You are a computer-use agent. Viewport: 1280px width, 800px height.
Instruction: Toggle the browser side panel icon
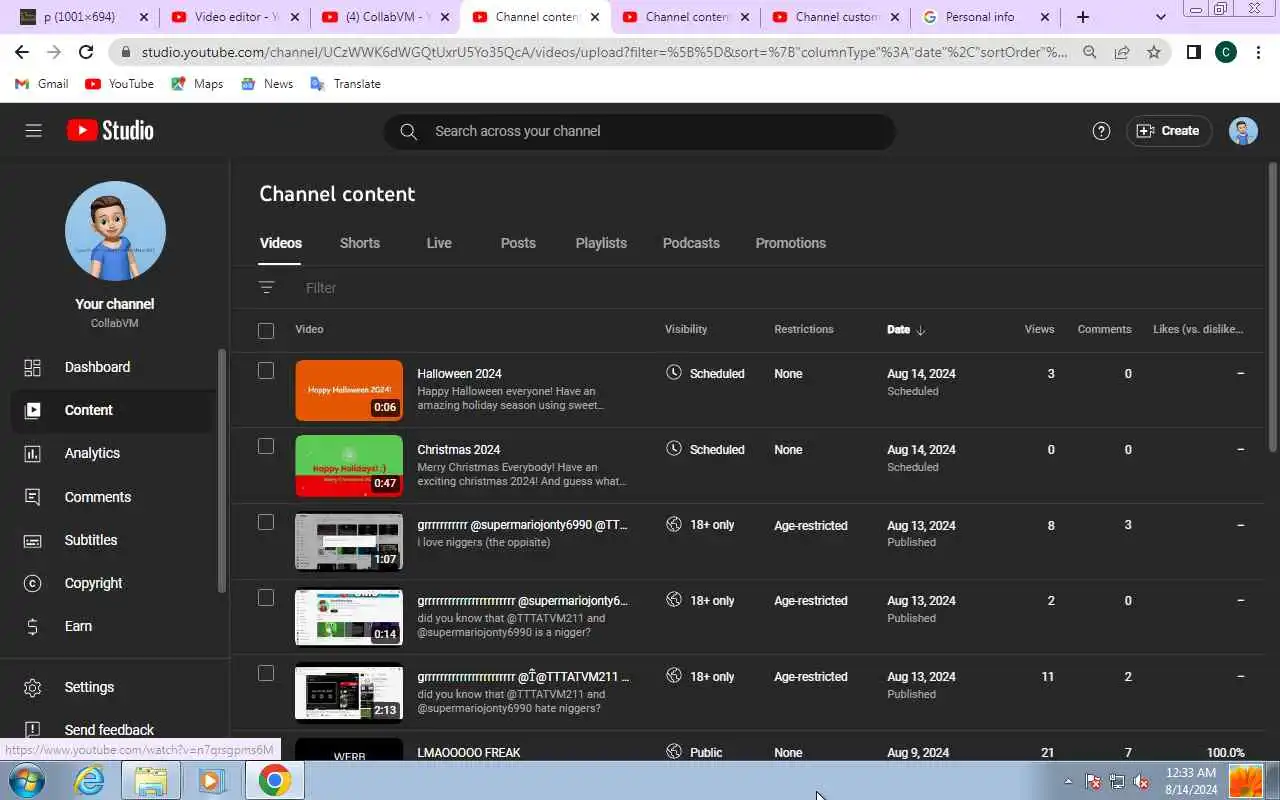1193,52
